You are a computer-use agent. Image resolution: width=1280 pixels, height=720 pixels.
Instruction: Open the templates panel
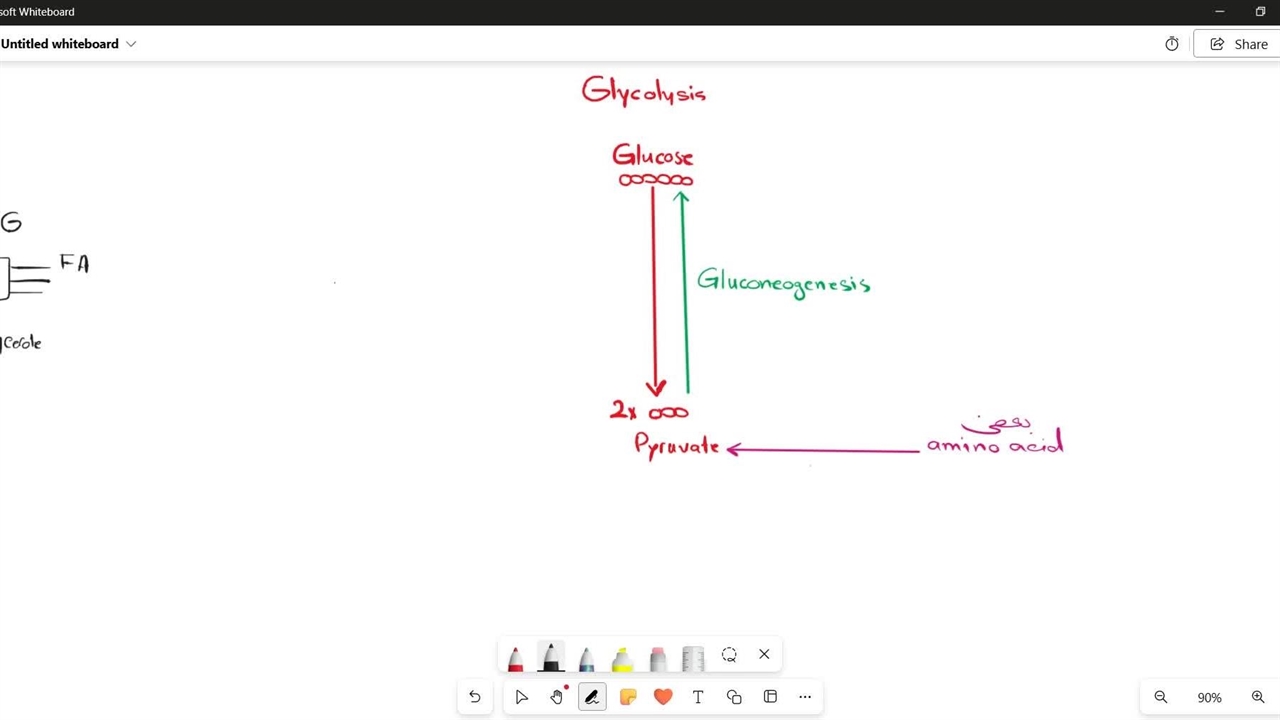pyautogui.click(x=770, y=697)
